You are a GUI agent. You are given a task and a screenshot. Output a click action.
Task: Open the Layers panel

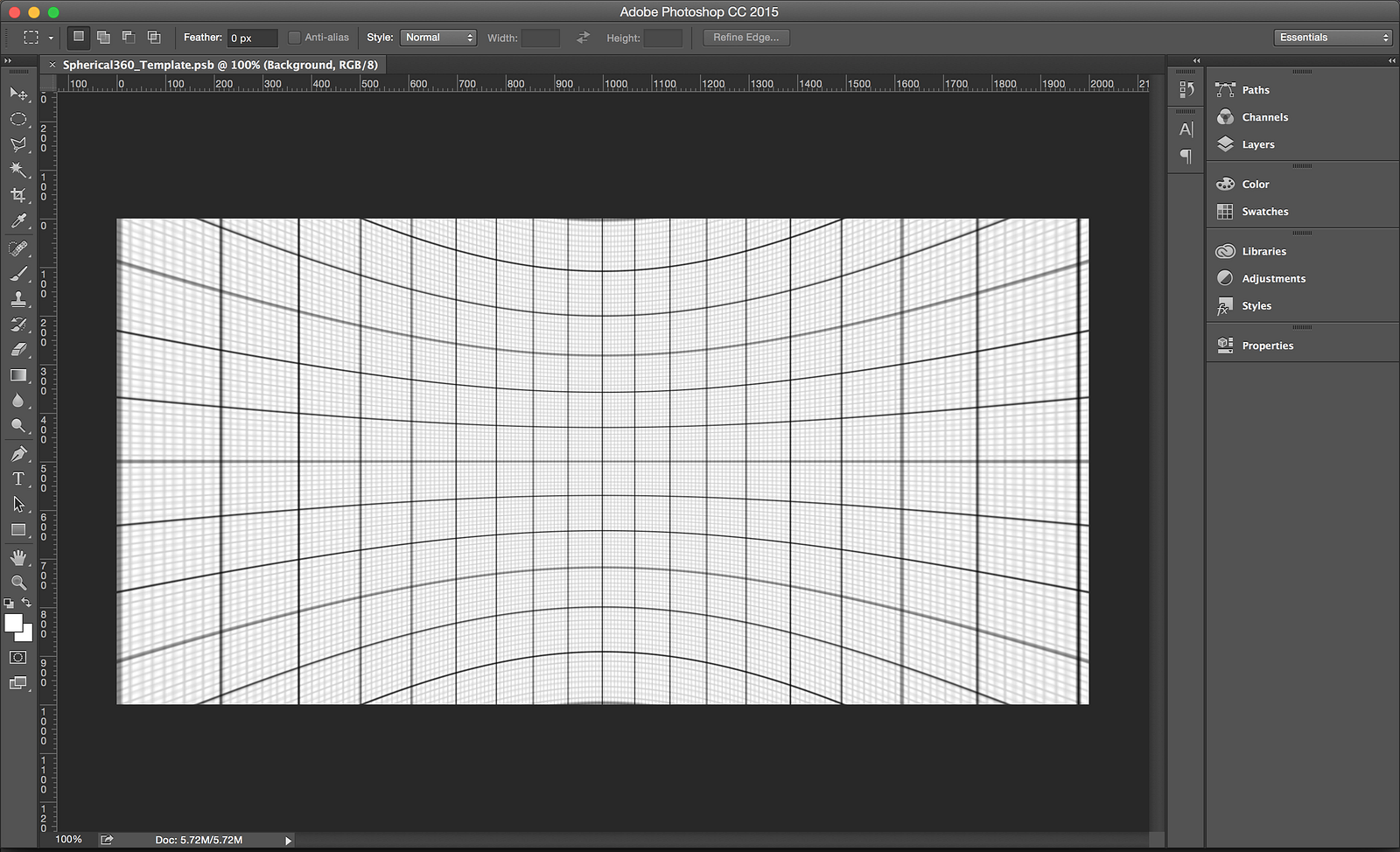1257,144
